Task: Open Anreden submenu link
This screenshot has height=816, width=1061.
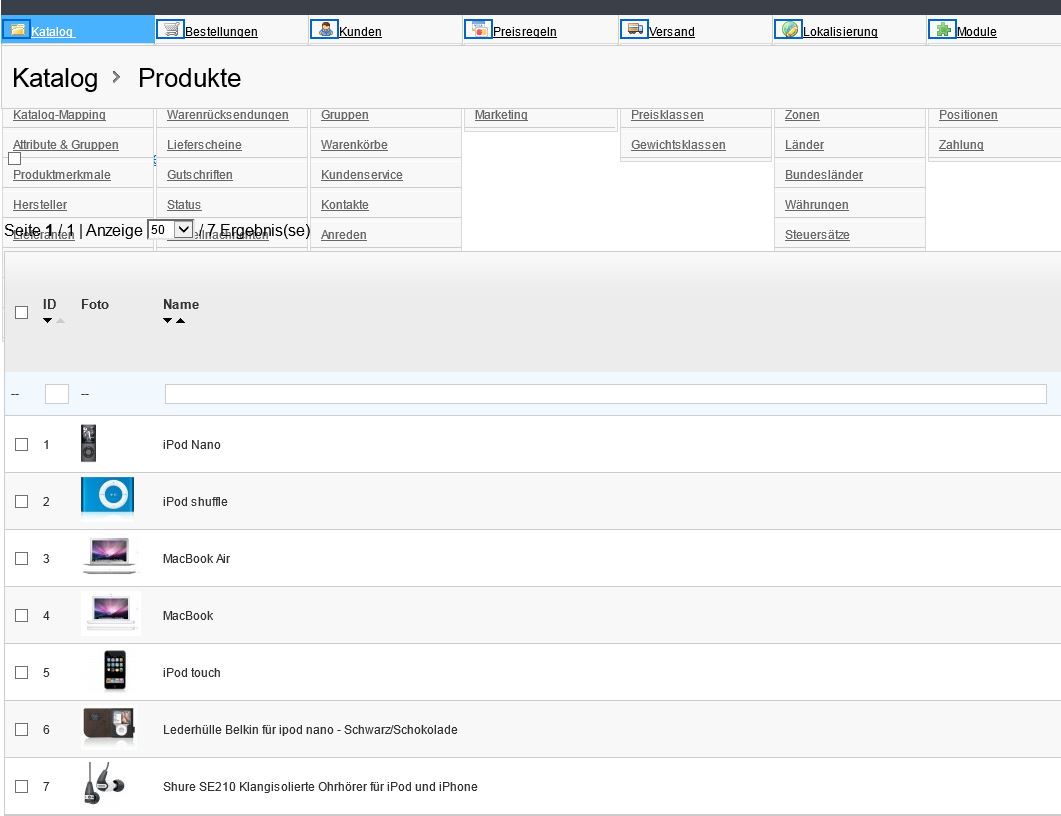Action: [344, 235]
